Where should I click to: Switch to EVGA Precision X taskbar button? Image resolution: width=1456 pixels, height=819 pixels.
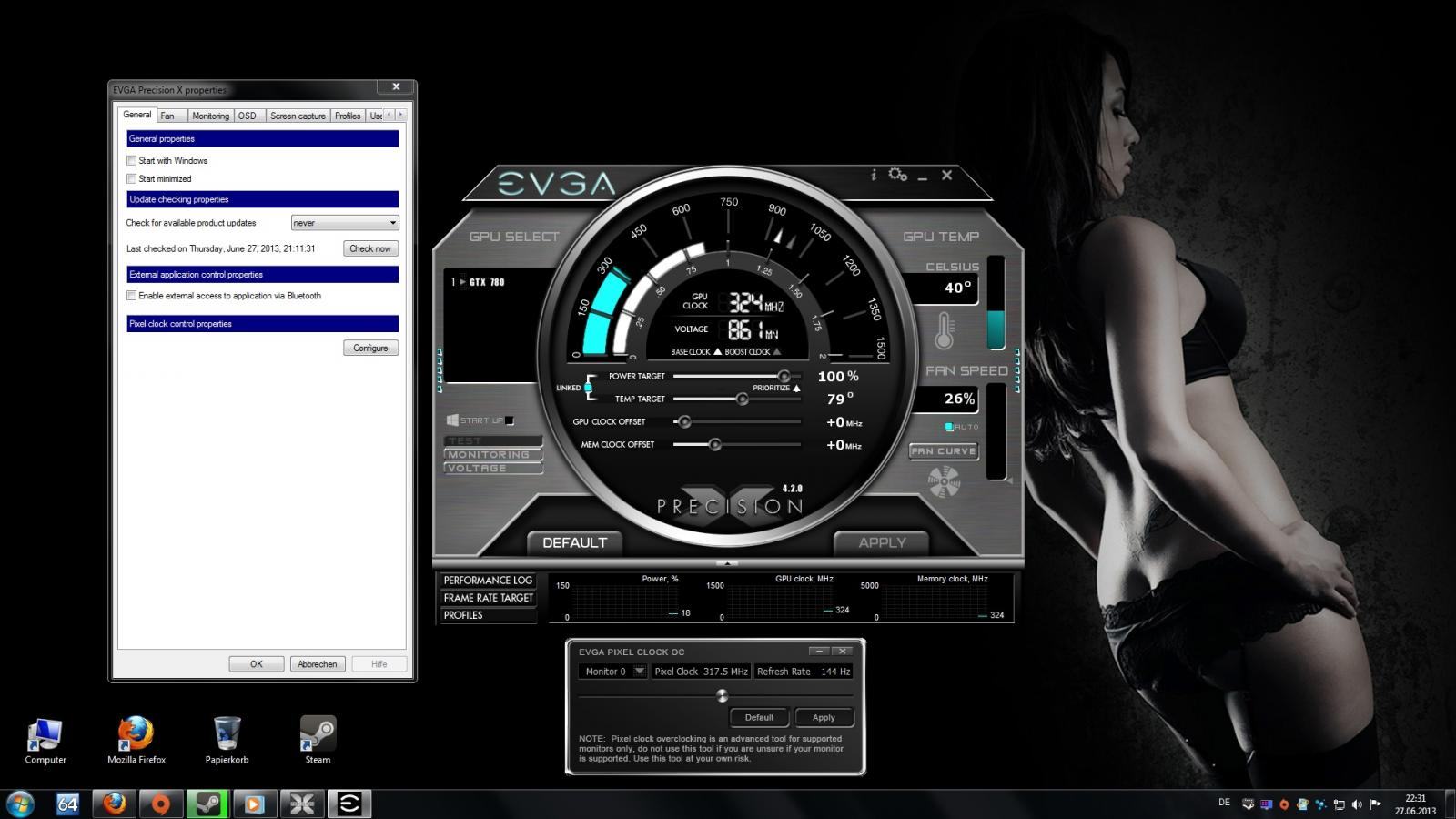(x=302, y=804)
